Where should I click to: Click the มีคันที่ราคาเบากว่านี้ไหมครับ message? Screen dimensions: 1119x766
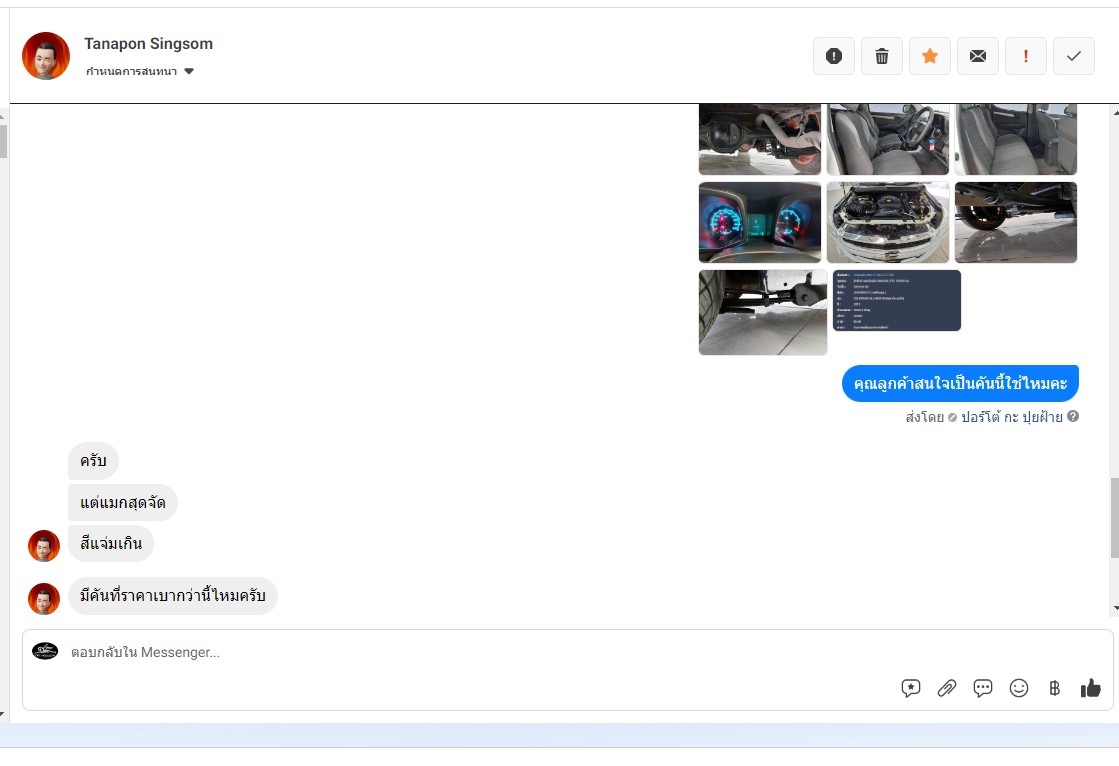point(173,596)
